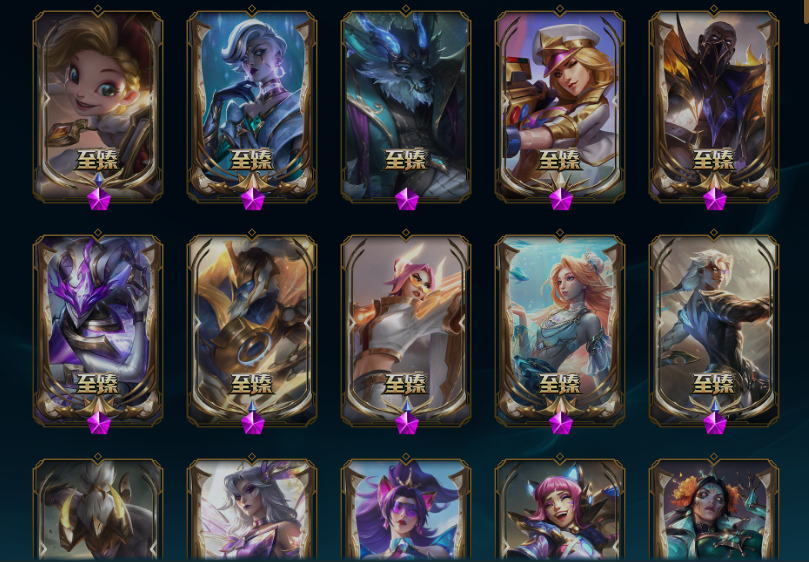
Task: Click the purple gem below the blonde child card
Action: (99, 199)
